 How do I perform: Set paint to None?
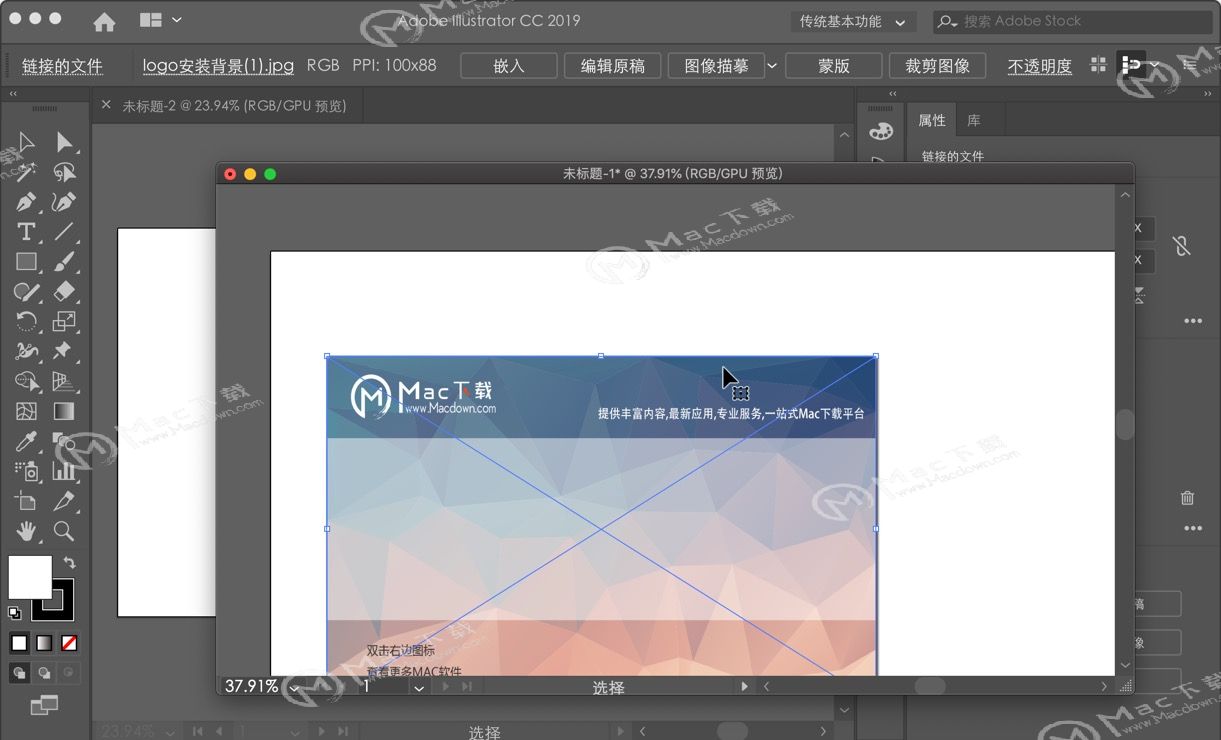coord(69,643)
